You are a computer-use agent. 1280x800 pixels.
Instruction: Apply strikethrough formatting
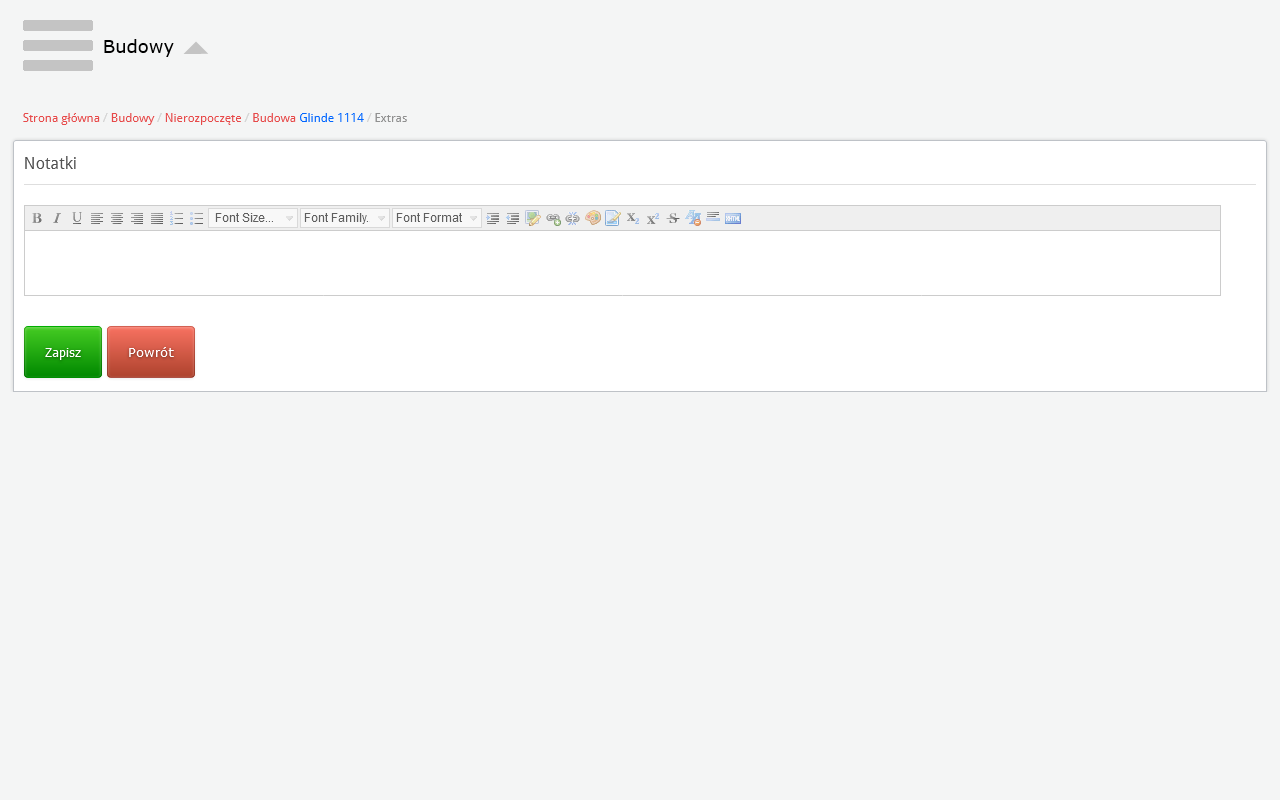[x=673, y=218]
